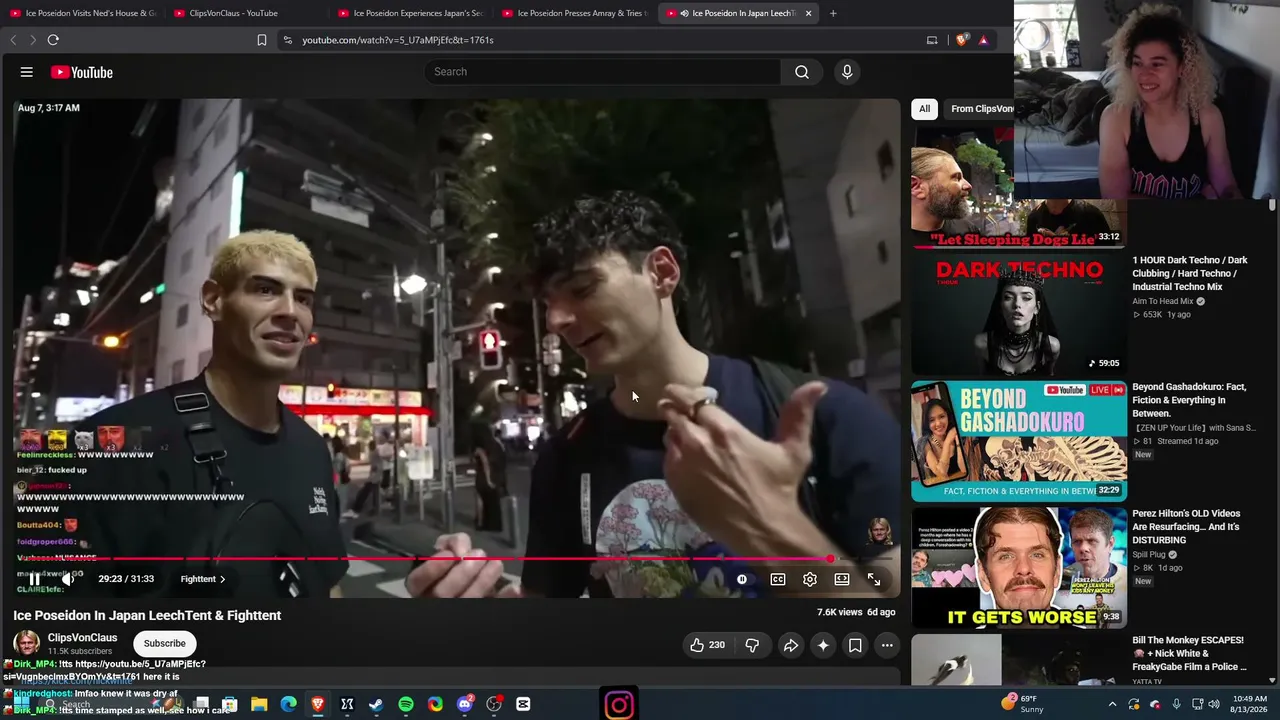Open CapCut from the taskbar
1280x720 pixels.
[x=523, y=704]
